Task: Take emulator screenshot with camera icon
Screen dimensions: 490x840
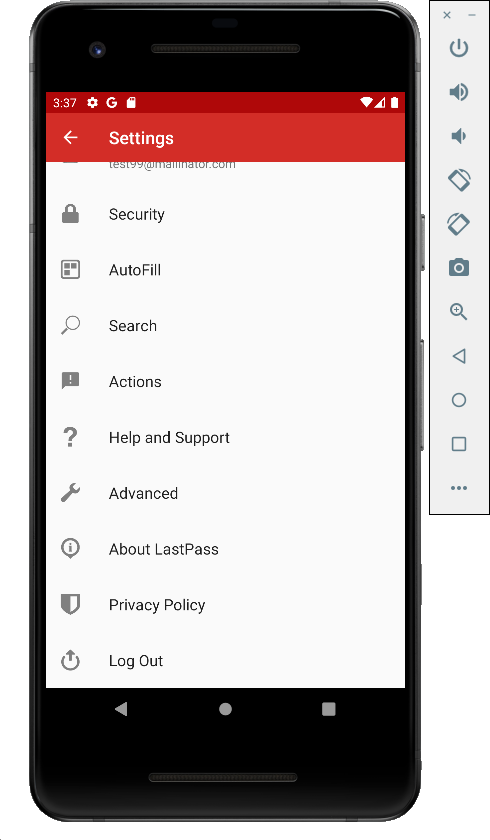Action: 459,267
